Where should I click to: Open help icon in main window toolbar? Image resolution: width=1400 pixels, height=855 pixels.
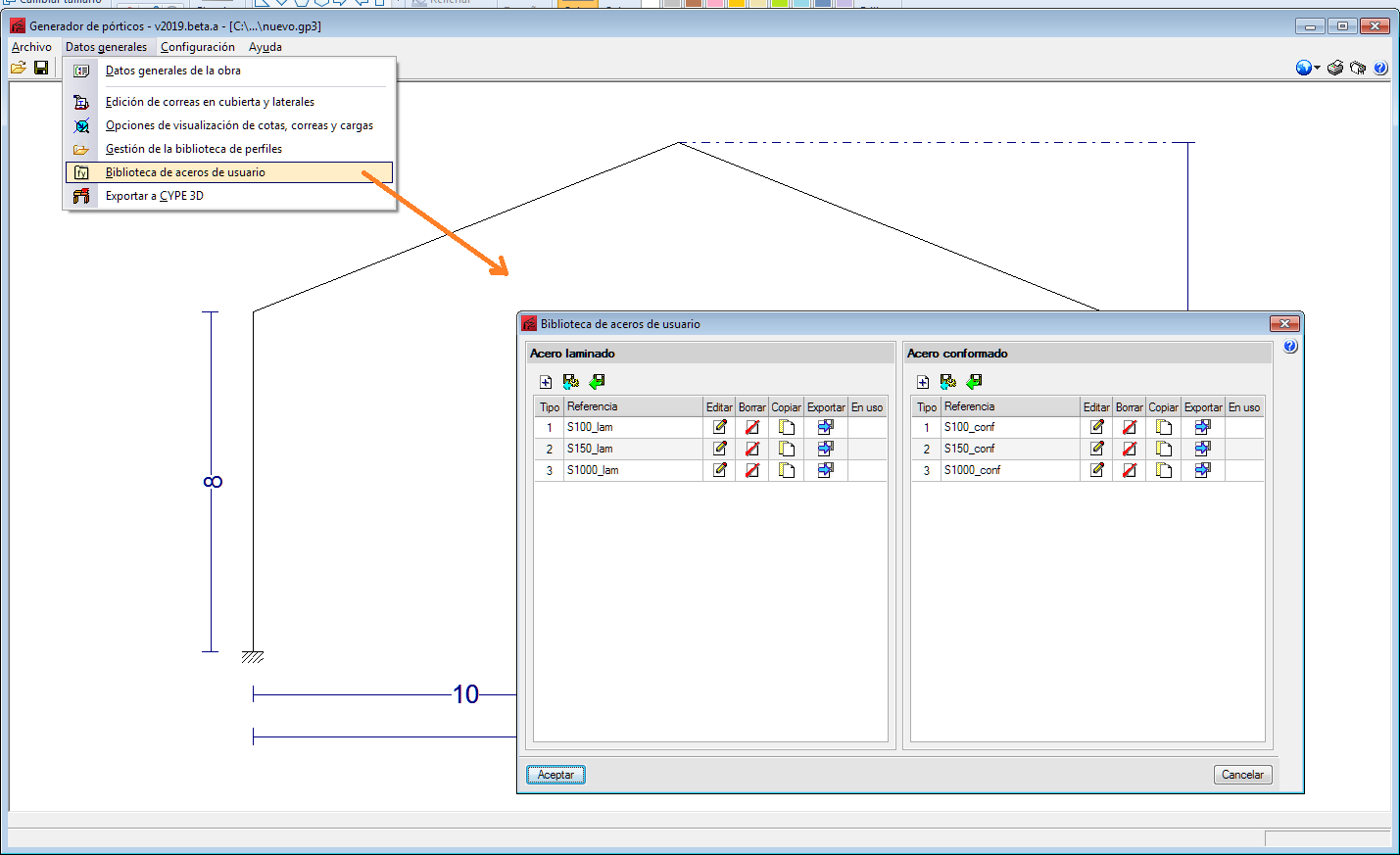(1380, 68)
